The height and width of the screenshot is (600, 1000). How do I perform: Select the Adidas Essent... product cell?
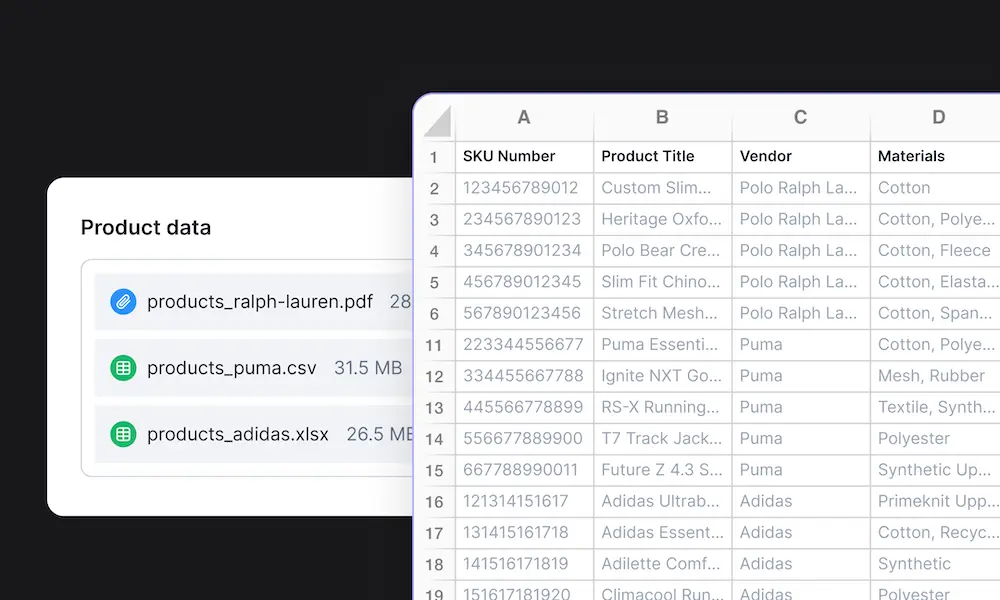coord(663,533)
